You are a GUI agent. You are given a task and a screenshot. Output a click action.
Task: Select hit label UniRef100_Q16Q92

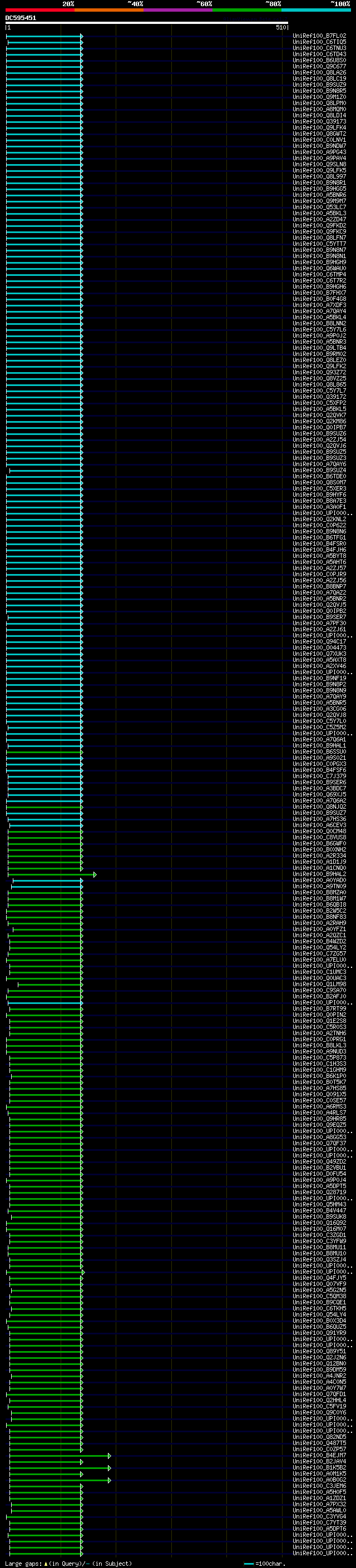point(319,1223)
